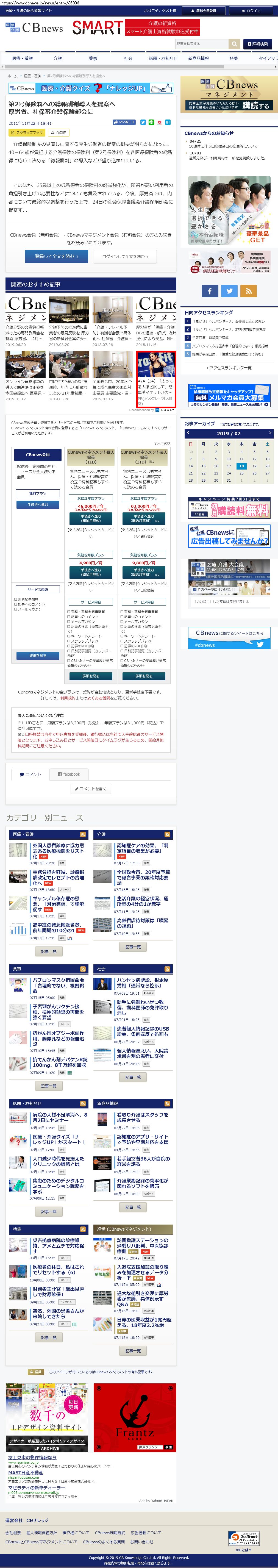Viewport: 278px width, 1568px height.
Task: Open the 広告出稿してみませんか banner
Action: point(229,536)
